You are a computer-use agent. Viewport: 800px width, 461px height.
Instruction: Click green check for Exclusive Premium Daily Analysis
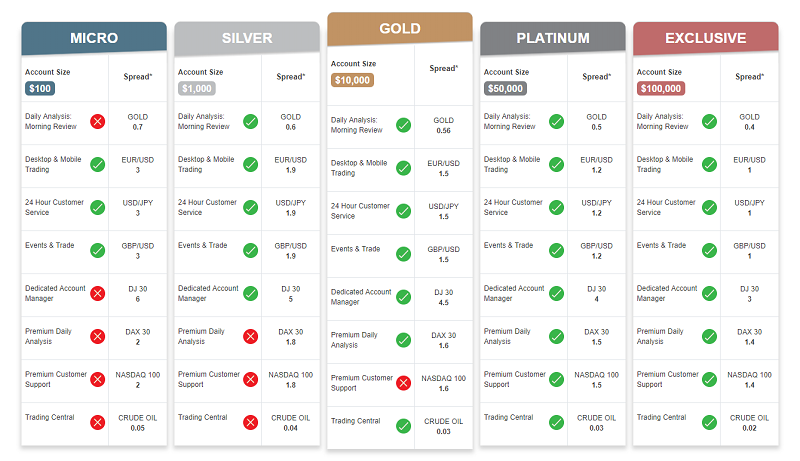click(x=709, y=337)
